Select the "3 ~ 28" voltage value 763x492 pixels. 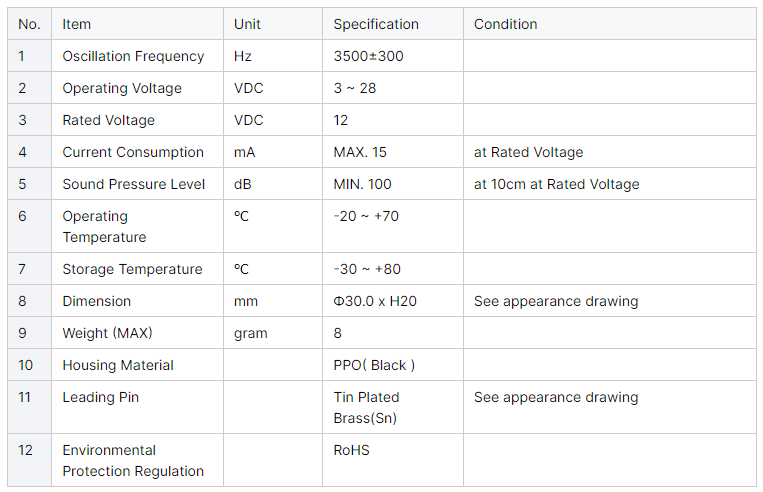coord(355,88)
